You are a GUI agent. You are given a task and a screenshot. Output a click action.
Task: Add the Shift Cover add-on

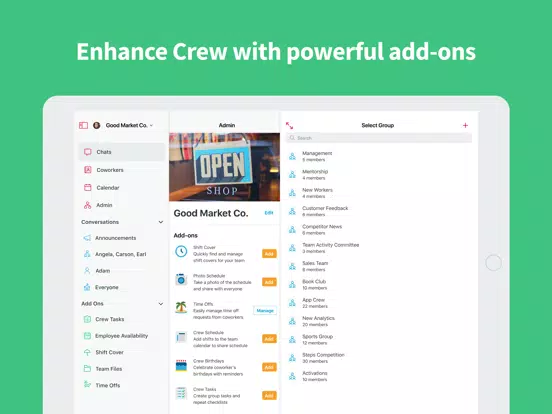point(269,254)
